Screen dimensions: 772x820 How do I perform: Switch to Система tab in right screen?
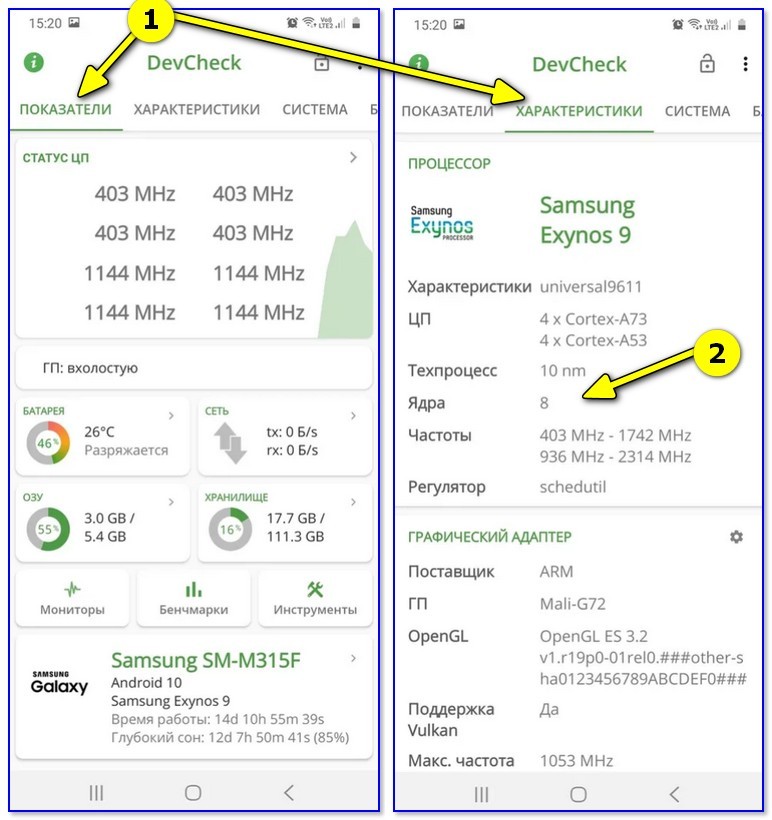coord(697,111)
